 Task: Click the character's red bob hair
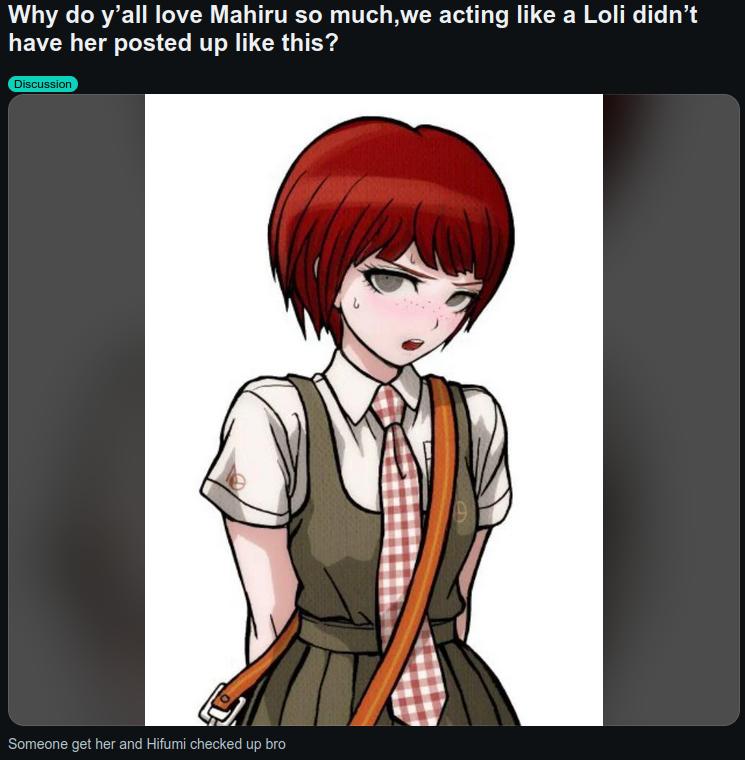tap(388, 194)
